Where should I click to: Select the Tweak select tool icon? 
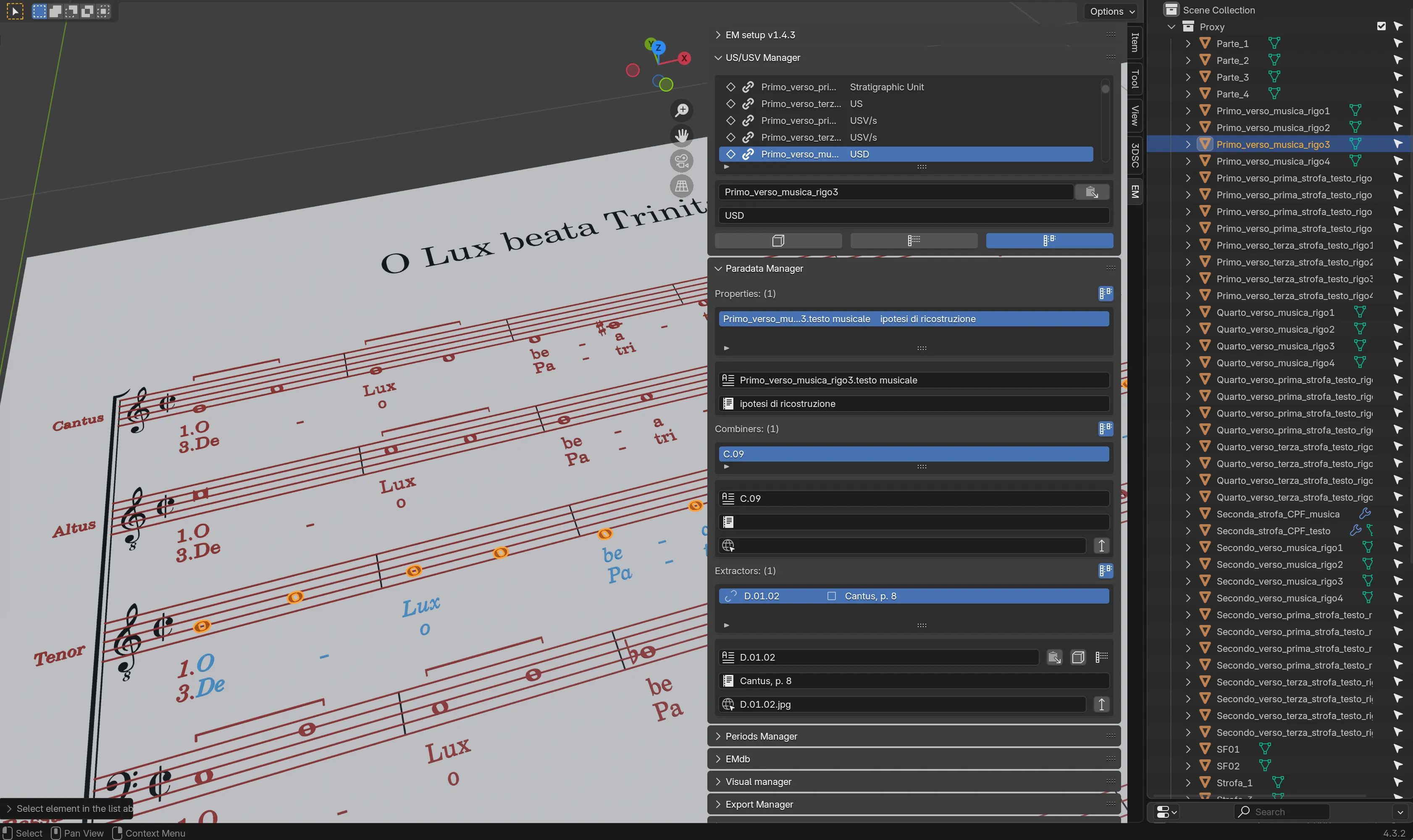pos(15,11)
